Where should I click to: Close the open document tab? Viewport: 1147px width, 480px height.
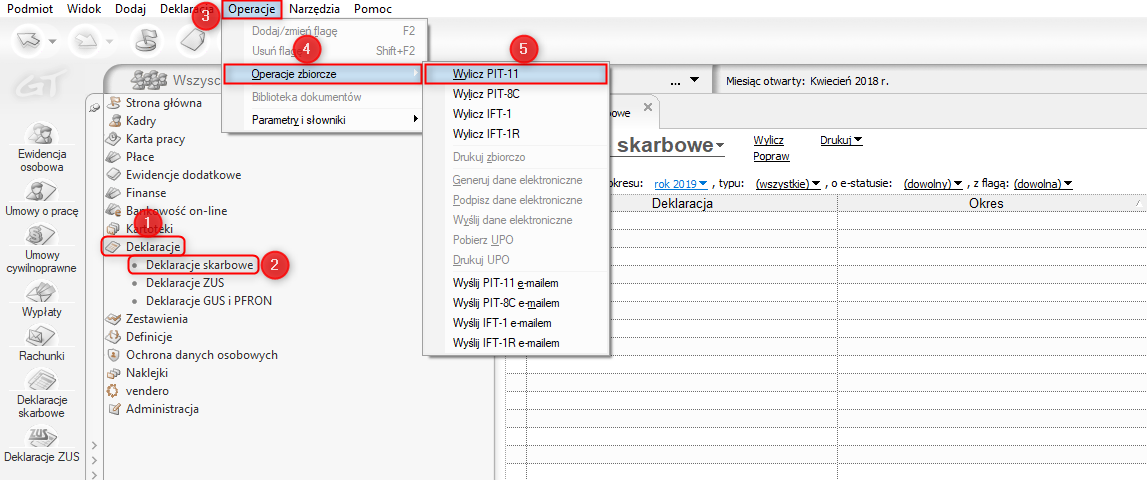click(x=647, y=107)
